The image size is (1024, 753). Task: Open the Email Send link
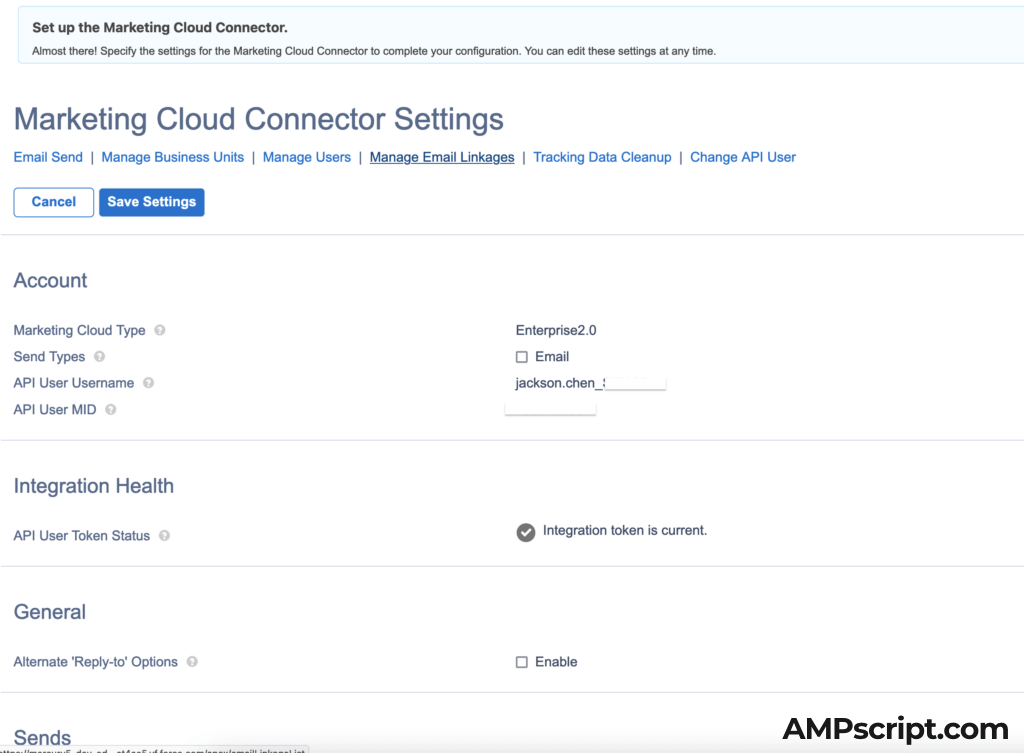pyautogui.click(x=48, y=157)
